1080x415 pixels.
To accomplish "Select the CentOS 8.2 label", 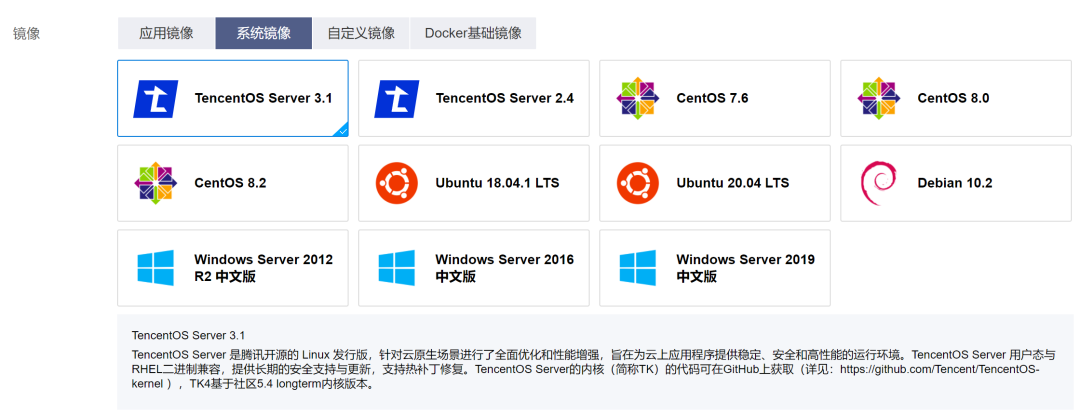I will coord(230,183).
